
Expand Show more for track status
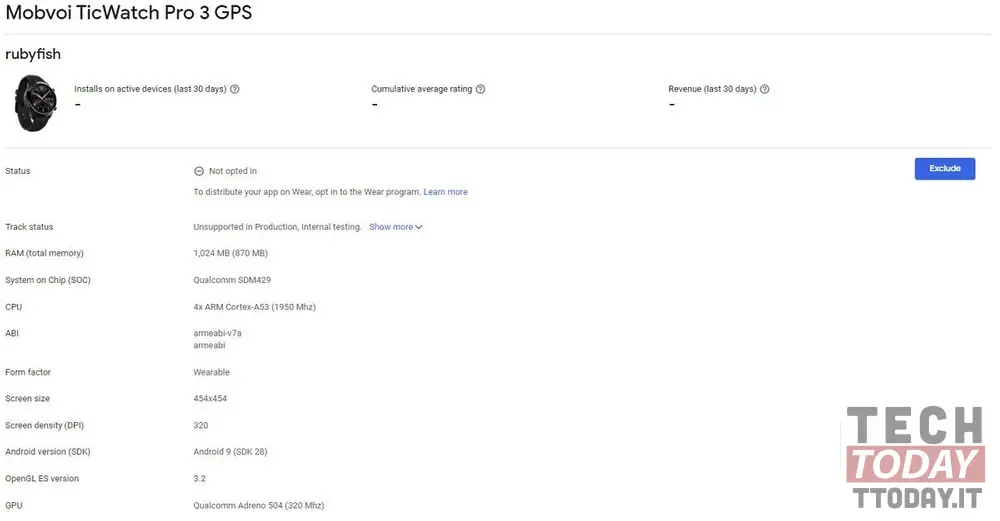click(395, 227)
